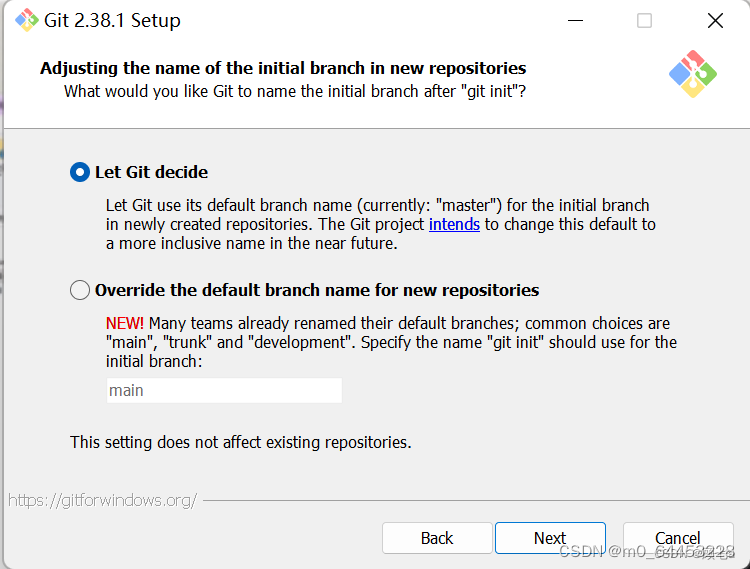
Task: Click "This setting does not affect existing repositories." text
Action: pos(241,442)
